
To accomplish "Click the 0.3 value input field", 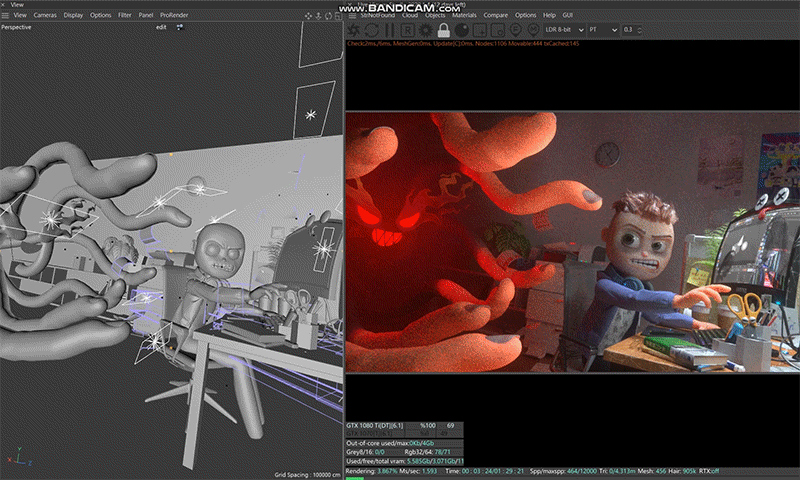I will point(629,30).
